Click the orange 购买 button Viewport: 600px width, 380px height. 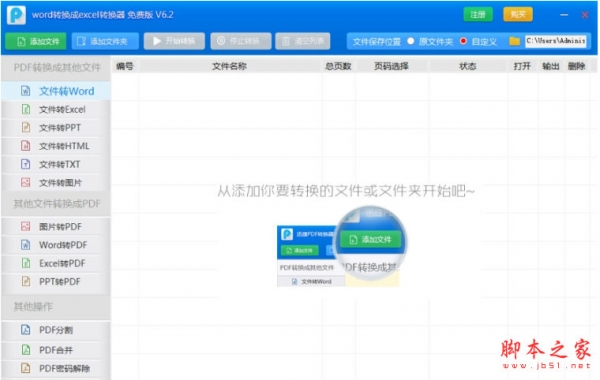pyautogui.click(x=518, y=15)
